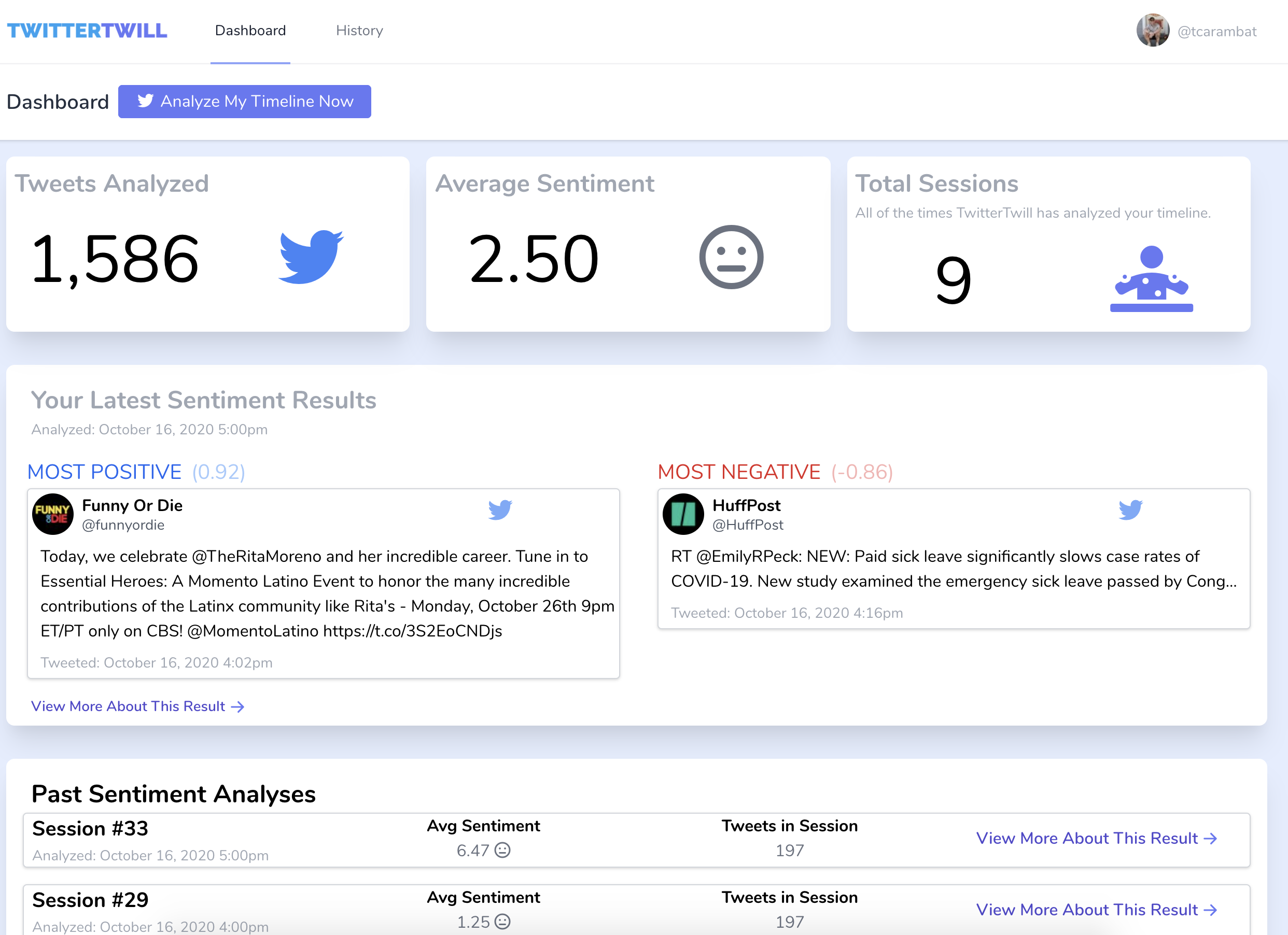Viewport: 1288px width, 935px height.
Task: Click smiley icon beside 1.25 sentiment
Action: (x=502, y=921)
